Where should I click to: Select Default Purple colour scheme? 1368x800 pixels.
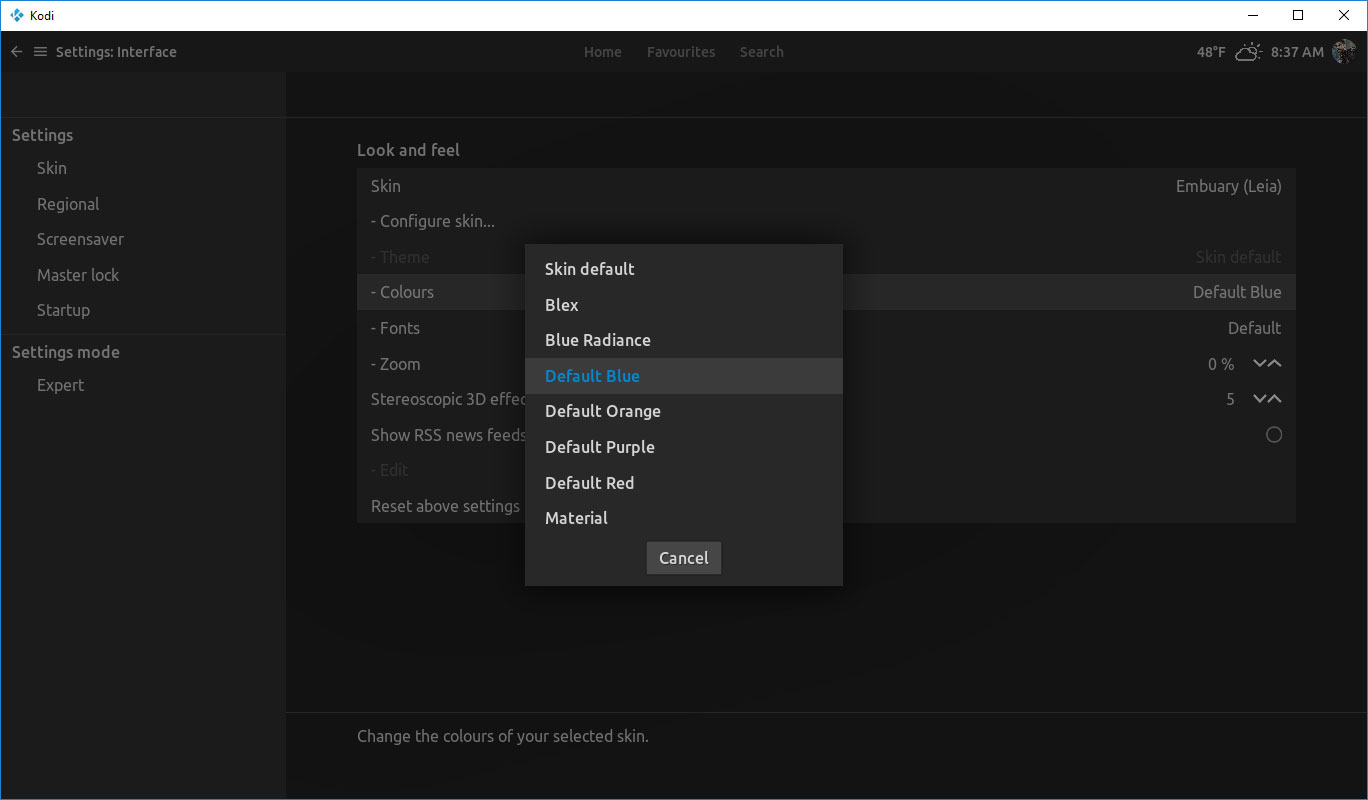(684, 447)
